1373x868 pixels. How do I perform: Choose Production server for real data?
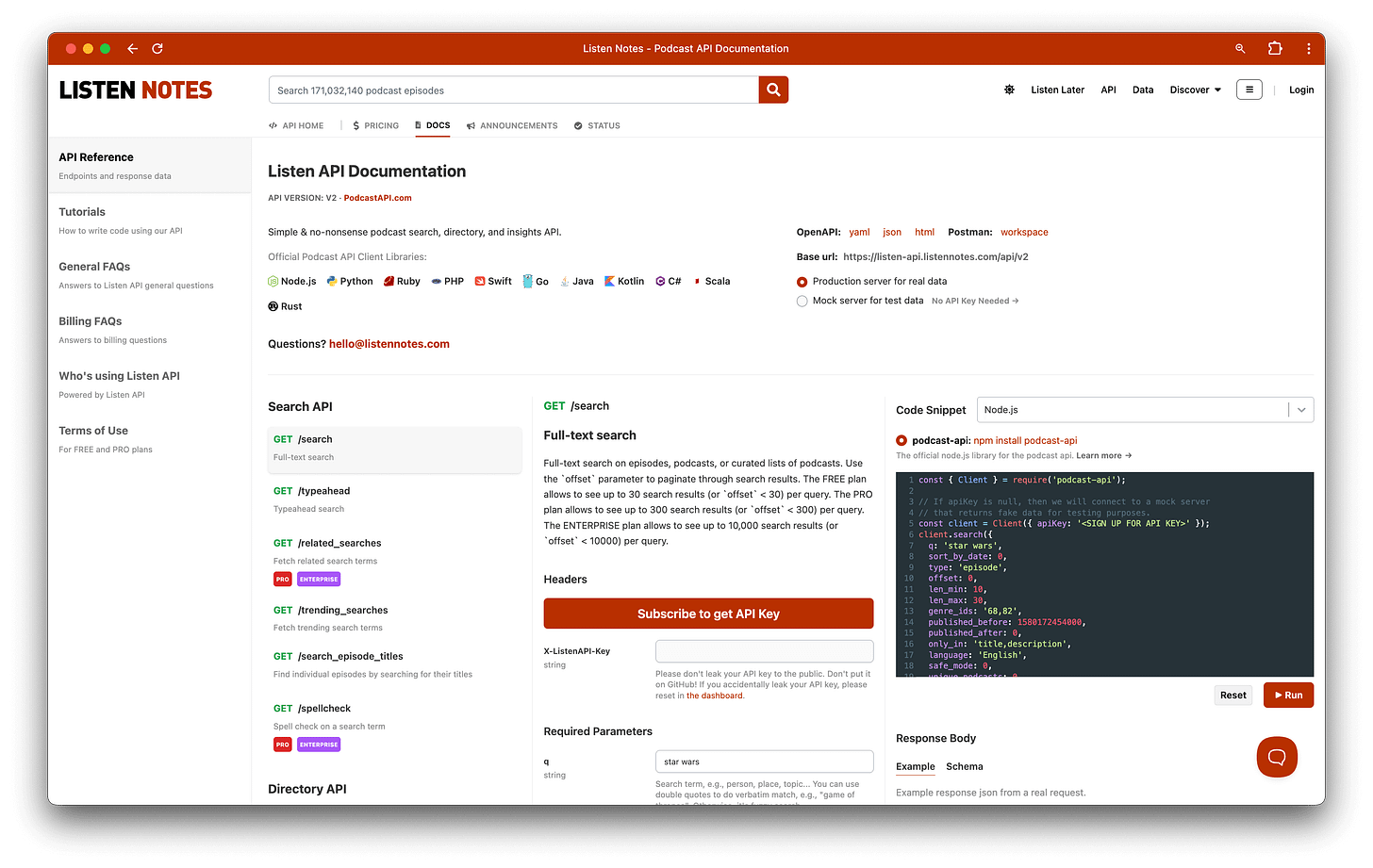tap(802, 282)
